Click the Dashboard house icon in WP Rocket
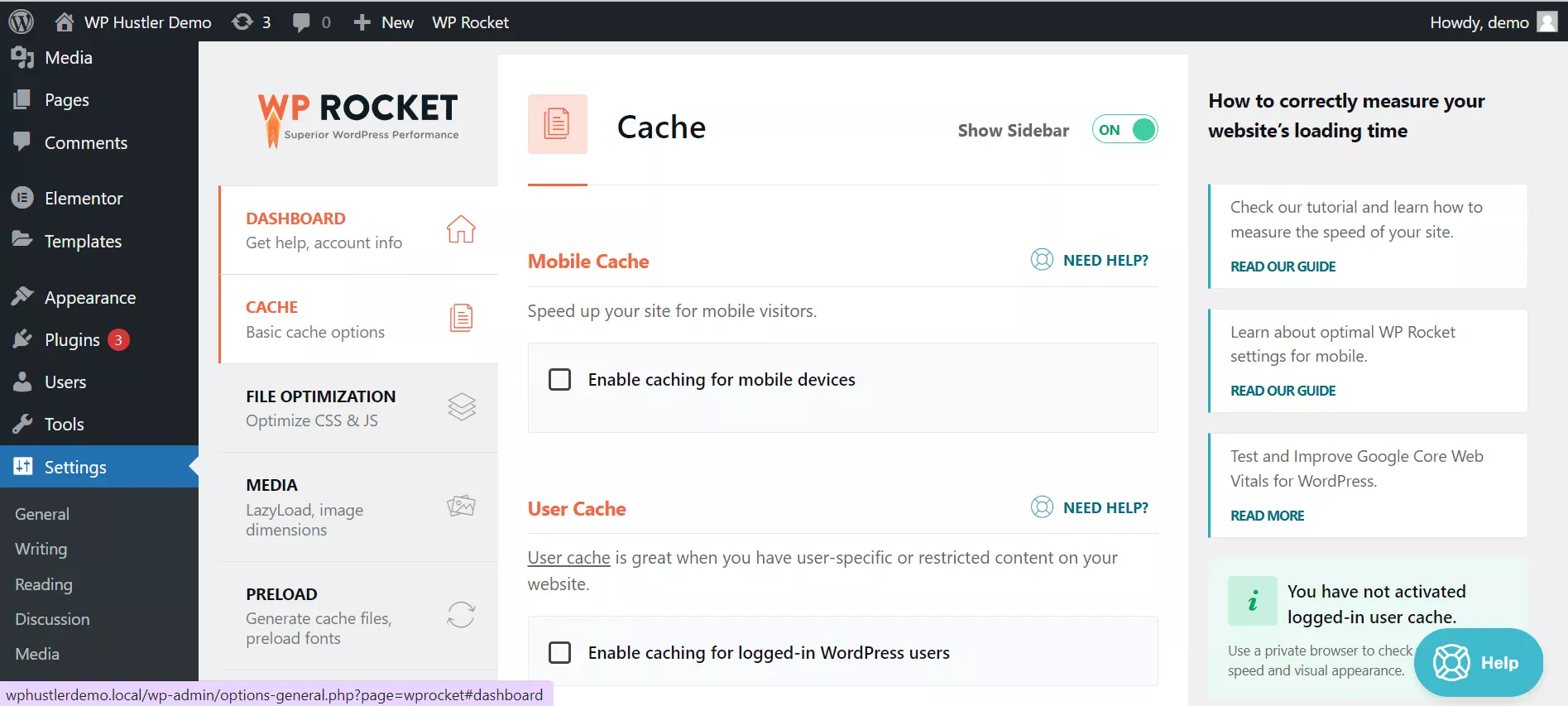 tap(461, 229)
